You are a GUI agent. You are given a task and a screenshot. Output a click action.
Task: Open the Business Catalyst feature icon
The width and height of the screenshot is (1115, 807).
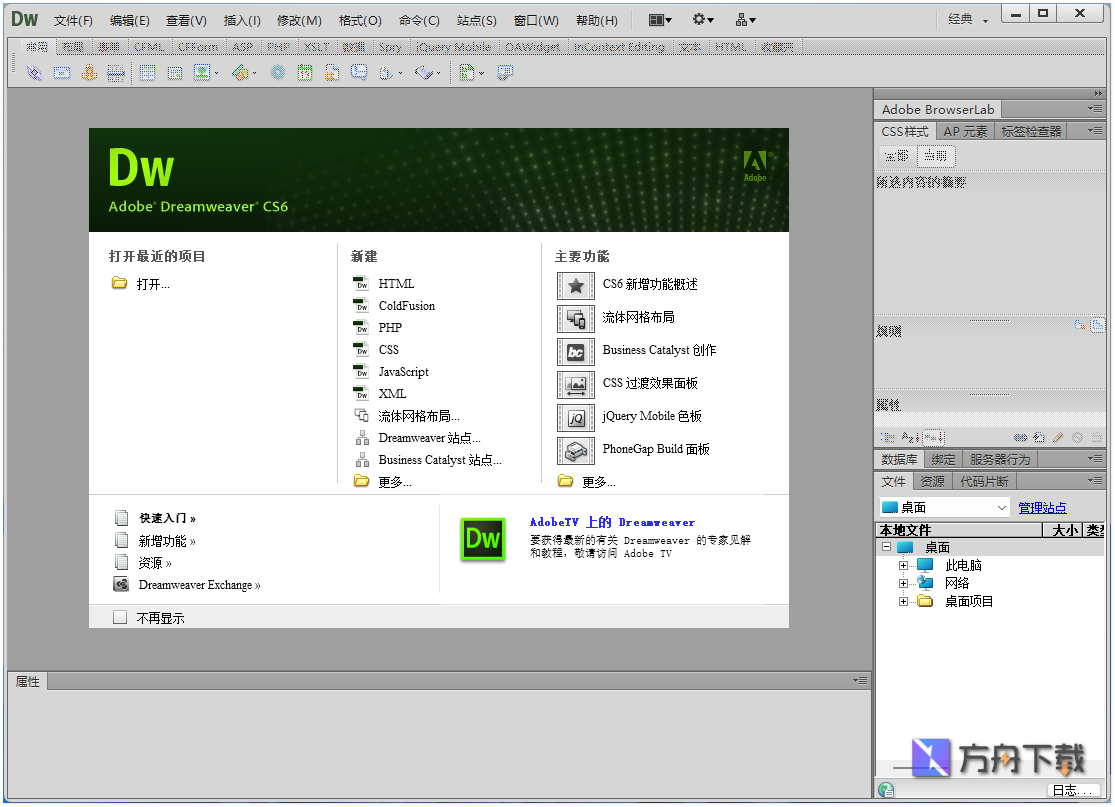[x=575, y=352]
